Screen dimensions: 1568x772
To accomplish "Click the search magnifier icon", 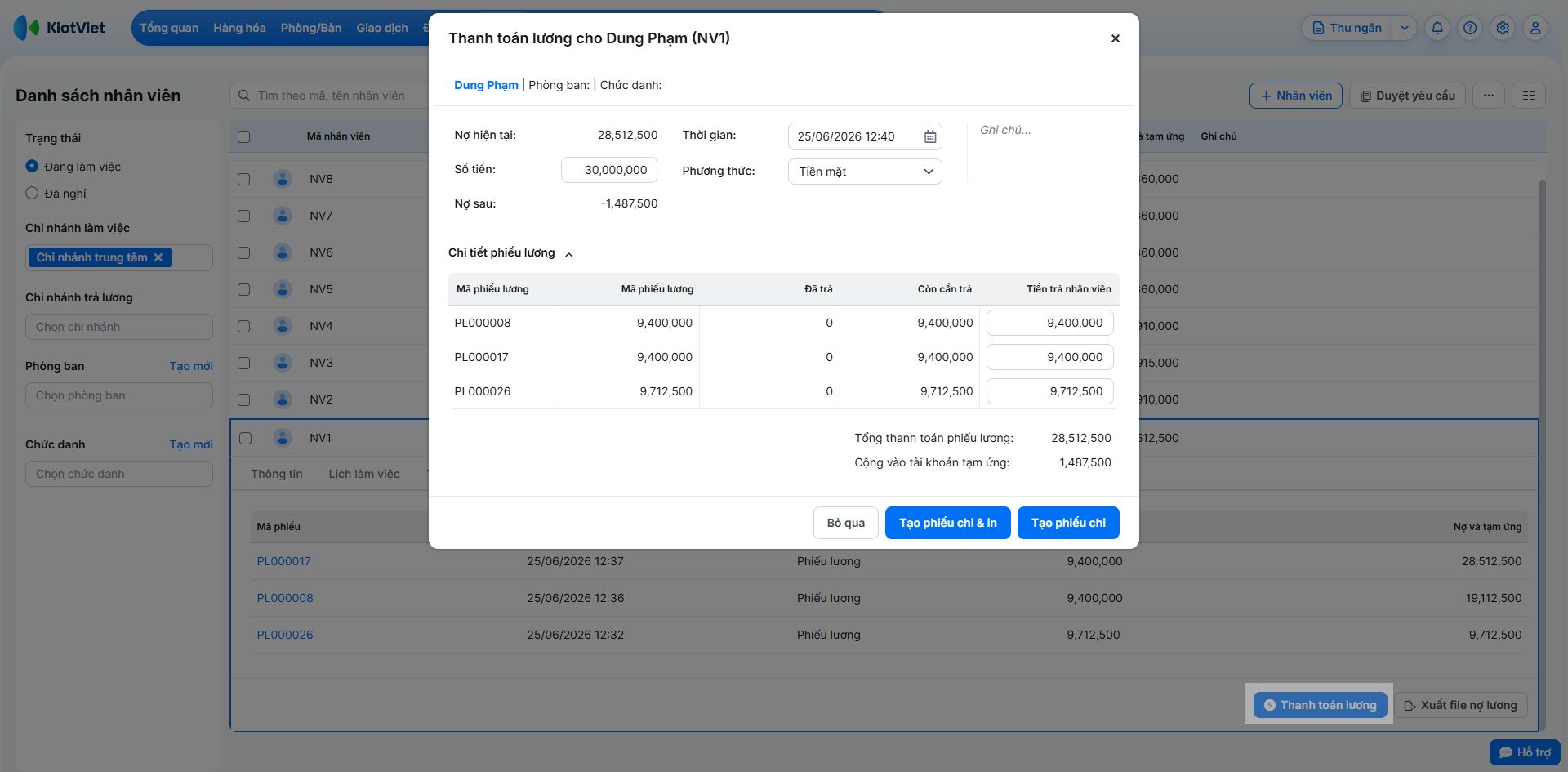I will tap(244, 96).
